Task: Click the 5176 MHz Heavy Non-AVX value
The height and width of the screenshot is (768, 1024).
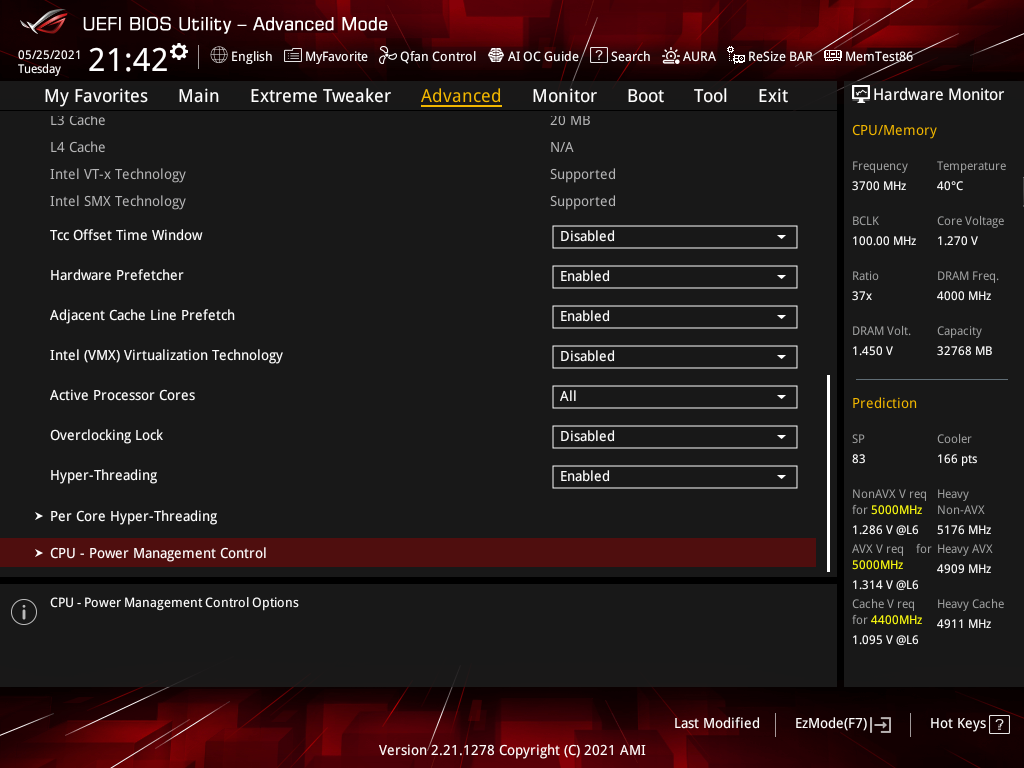Action: point(963,530)
